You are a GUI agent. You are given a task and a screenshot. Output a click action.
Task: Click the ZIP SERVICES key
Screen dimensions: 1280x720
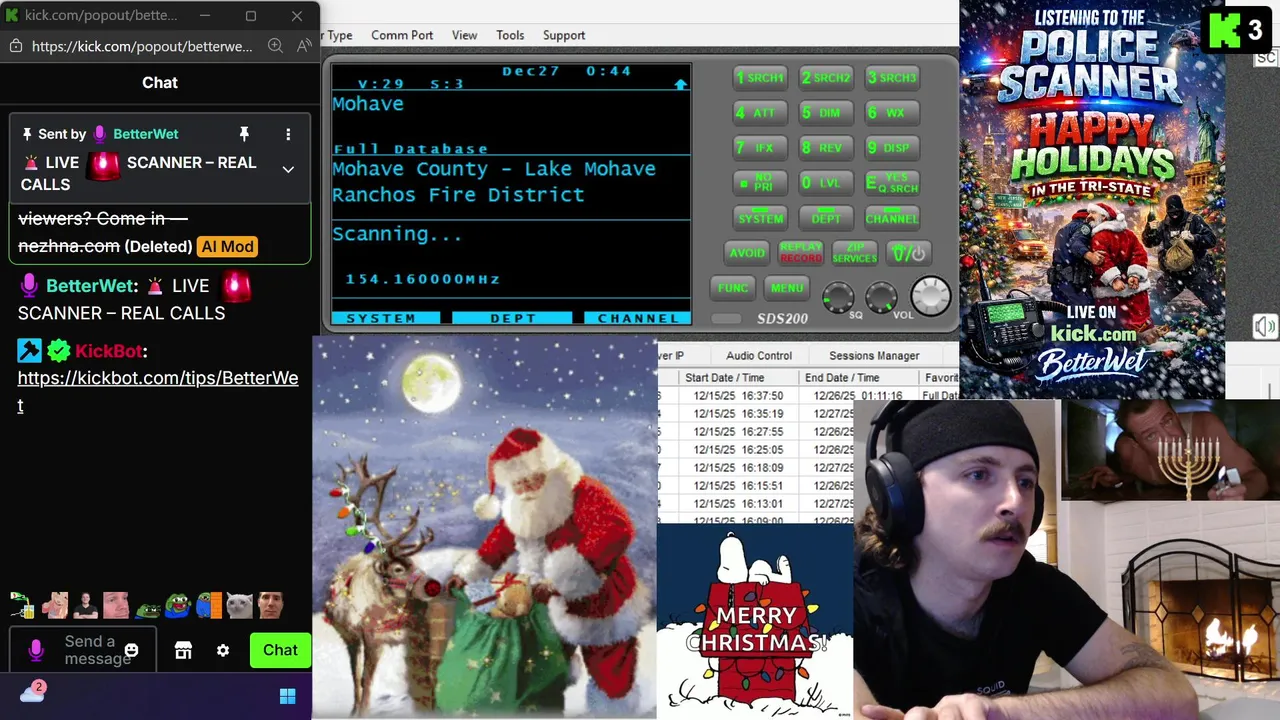pos(855,253)
